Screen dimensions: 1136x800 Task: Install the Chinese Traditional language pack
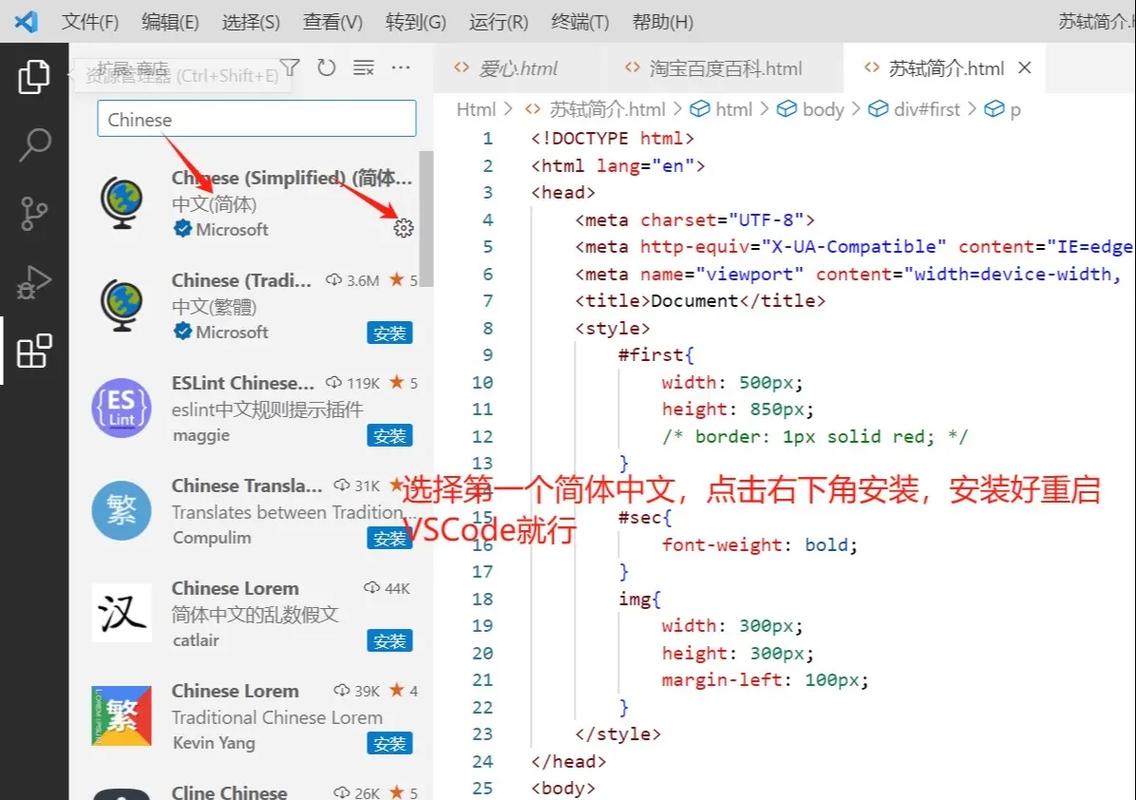coord(389,333)
